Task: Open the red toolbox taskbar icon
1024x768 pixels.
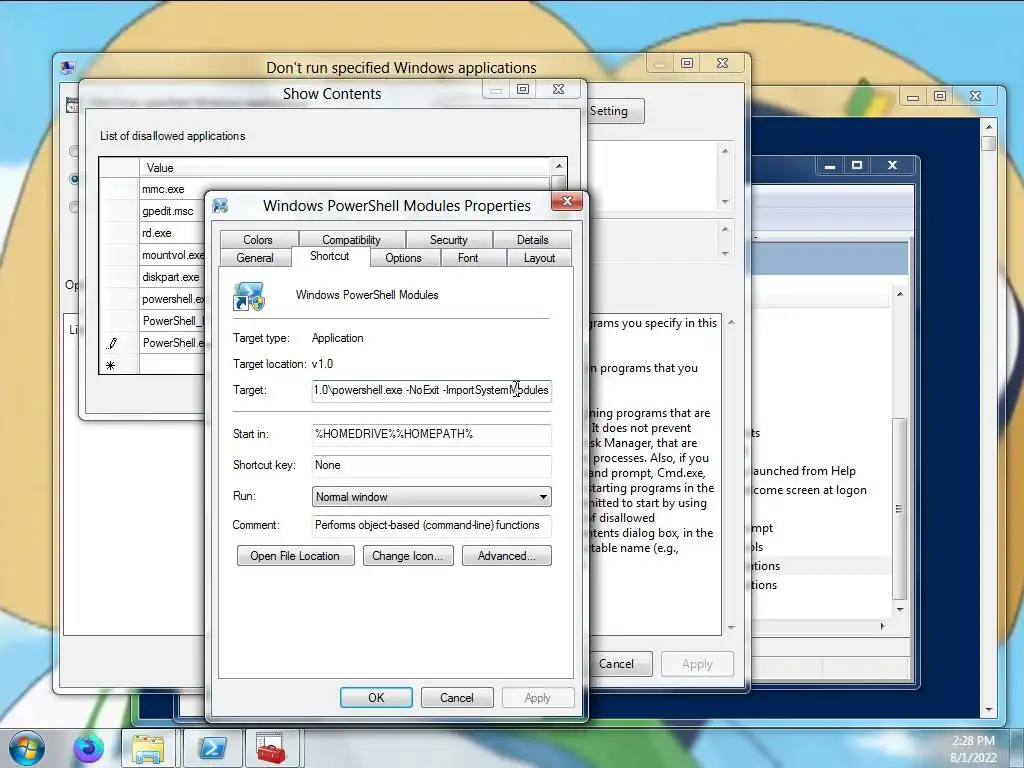Action: coord(271,748)
